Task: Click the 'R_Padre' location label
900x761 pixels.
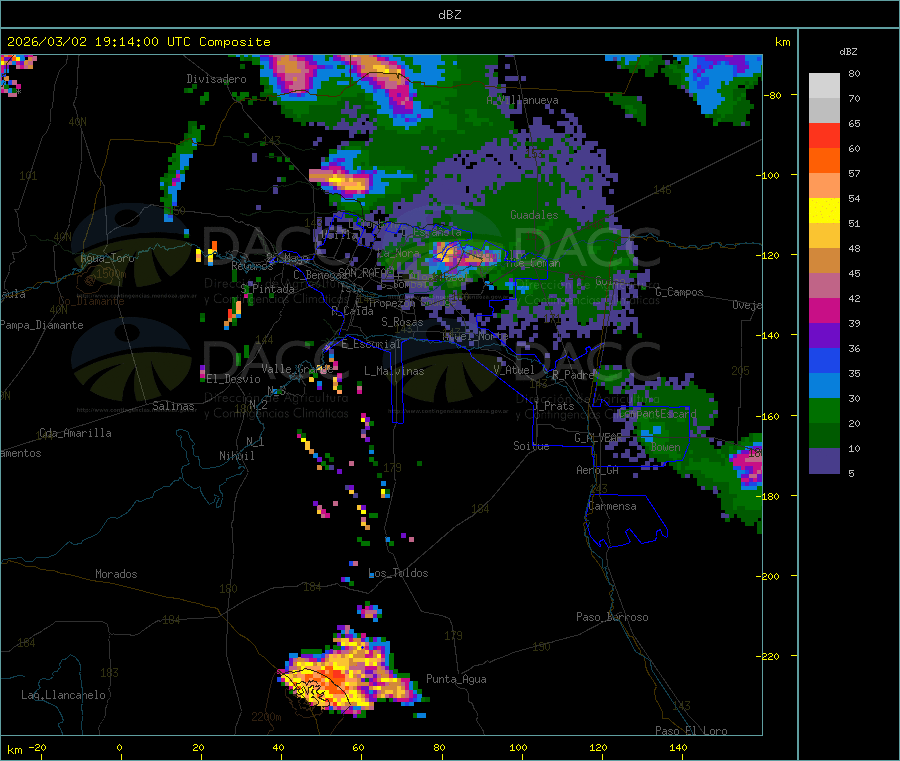Action: click(x=573, y=375)
